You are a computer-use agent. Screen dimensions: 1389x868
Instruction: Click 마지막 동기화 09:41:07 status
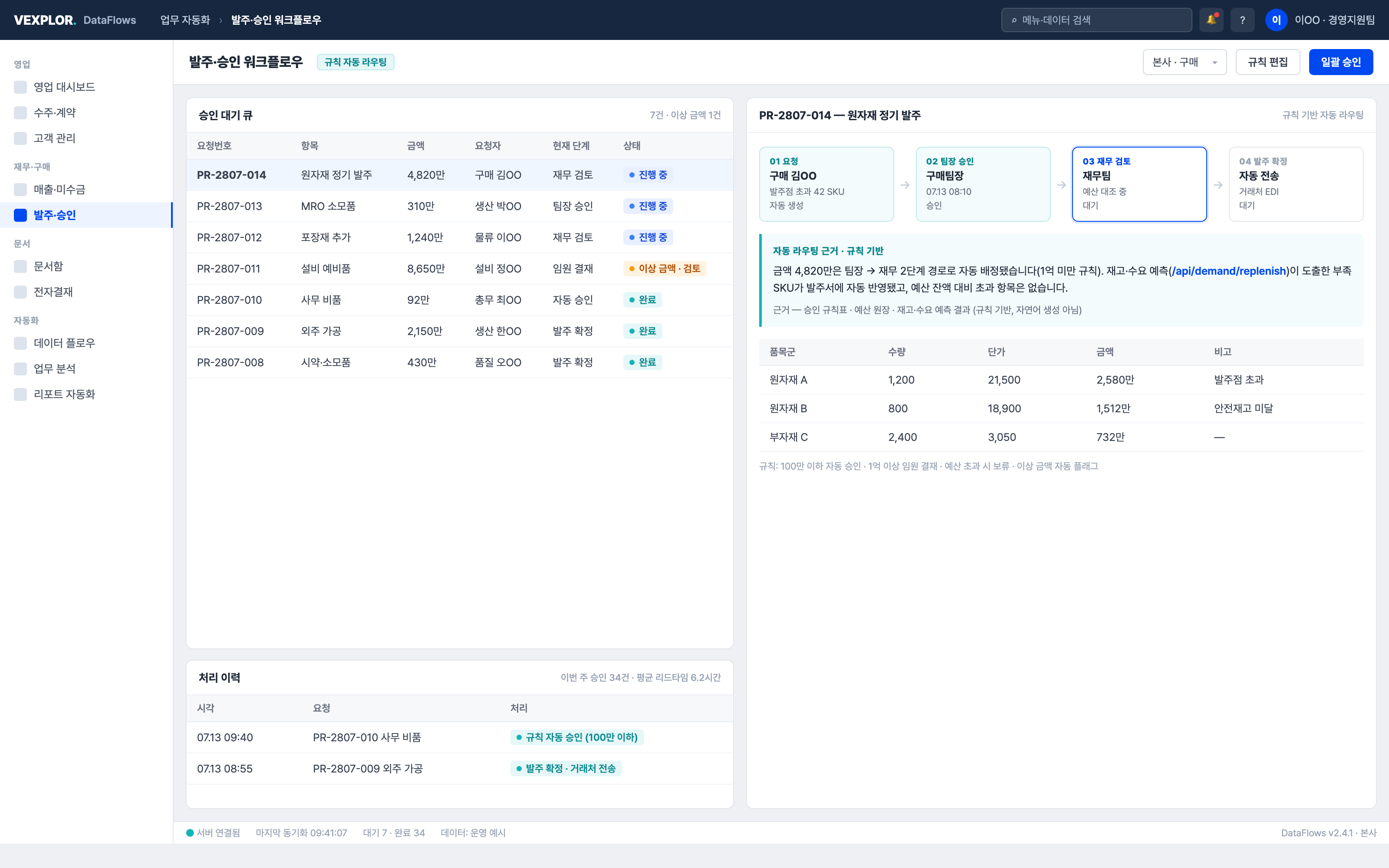point(301,833)
